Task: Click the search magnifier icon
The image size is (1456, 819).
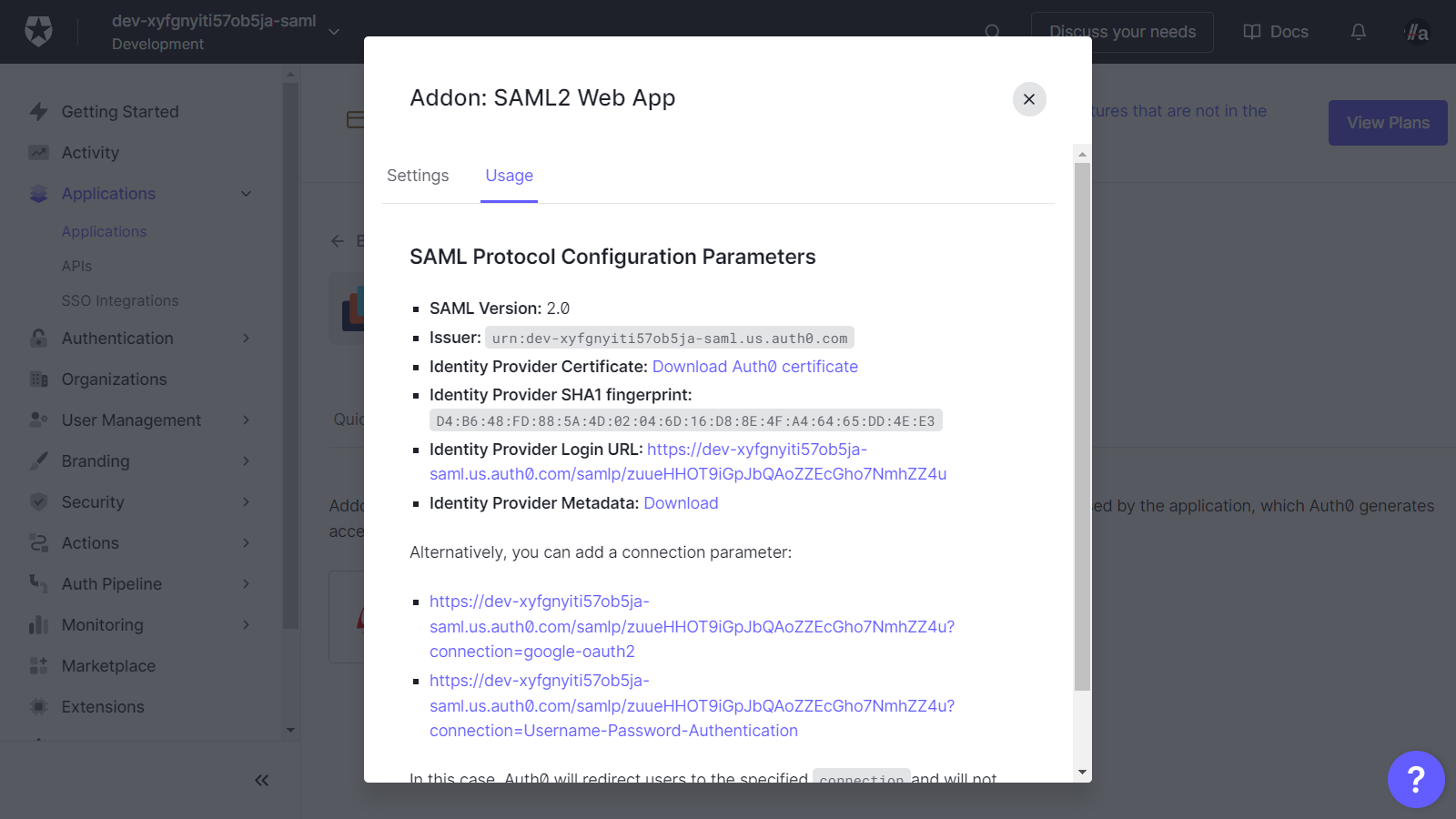Action: pyautogui.click(x=992, y=32)
